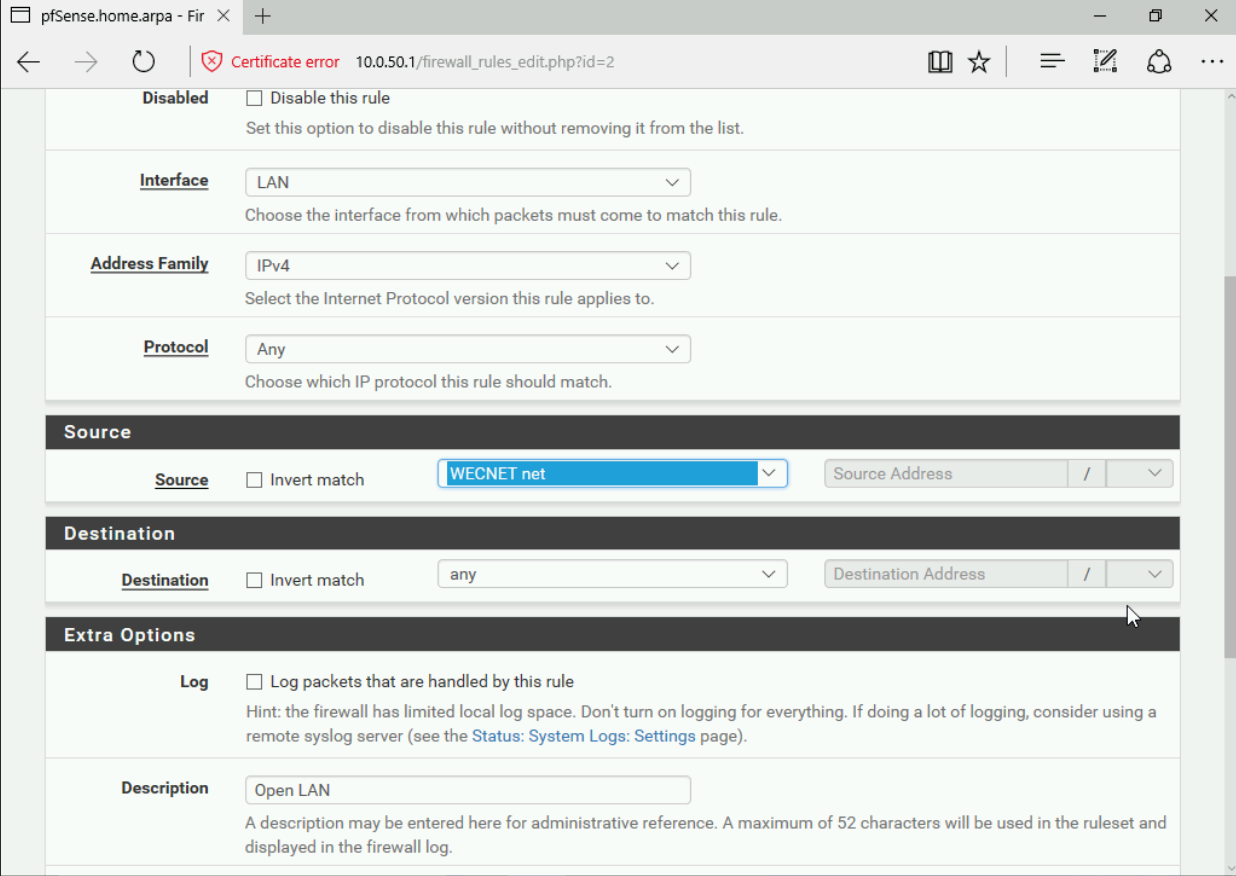Click the Favorites star icon
The height and width of the screenshot is (876, 1236).
pos(979,62)
